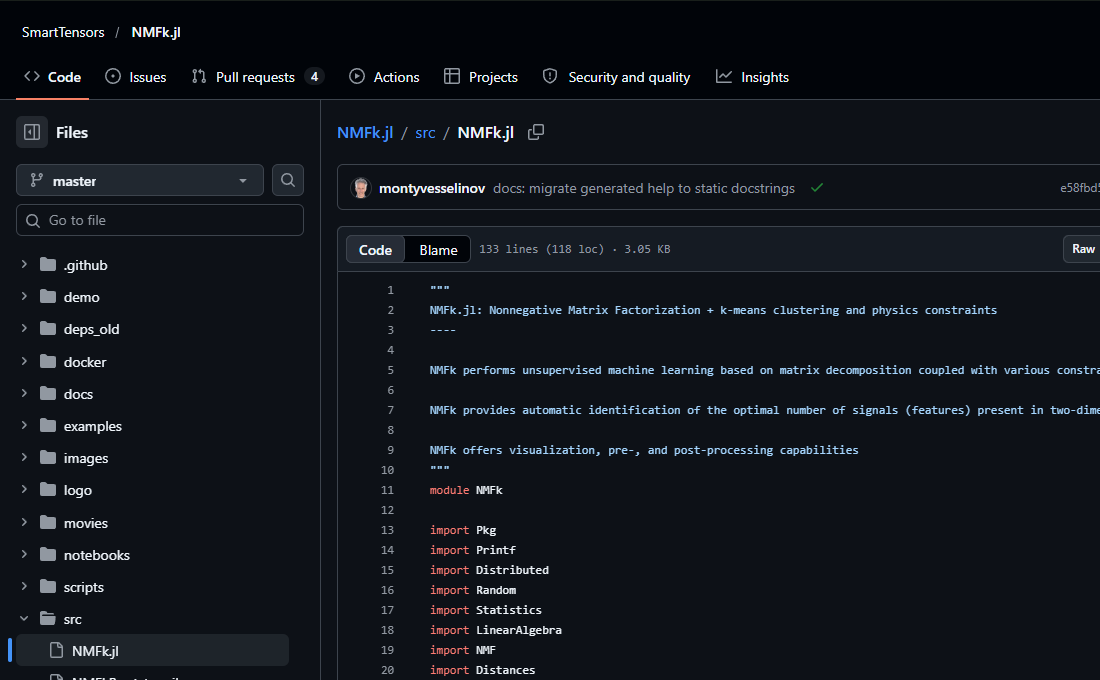Click line number 20

point(387,670)
